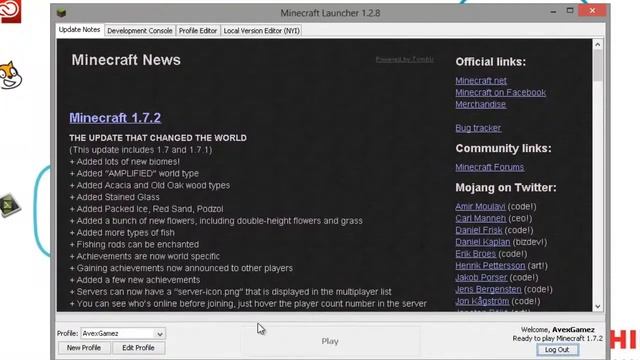Viewport: 640px width, 360px height.
Task: Click the Log Out button
Action: [x=557, y=350]
